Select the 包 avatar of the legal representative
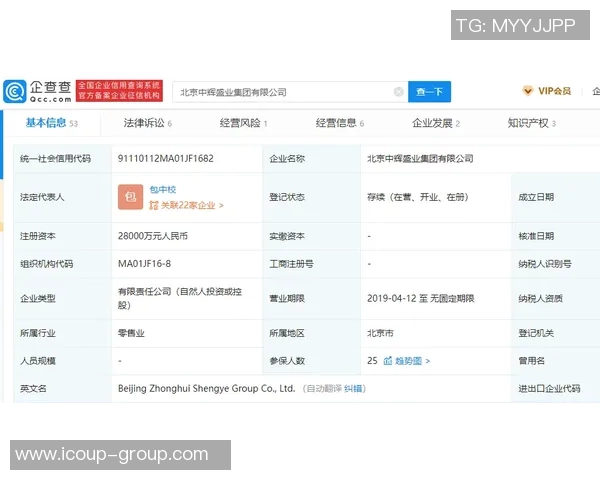The image size is (600, 480). pos(130,197)
